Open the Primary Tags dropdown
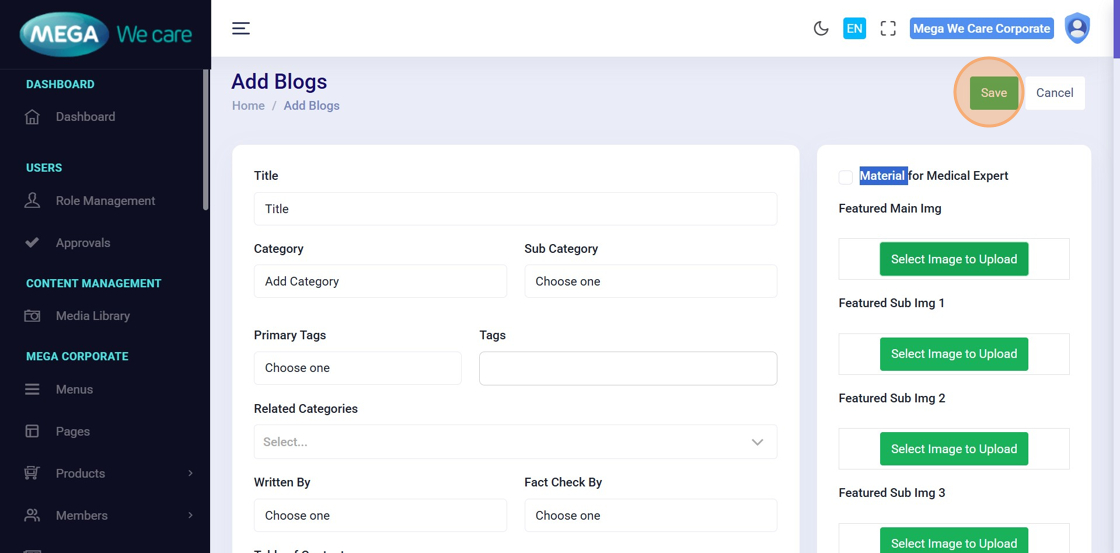 pos(357,368)
